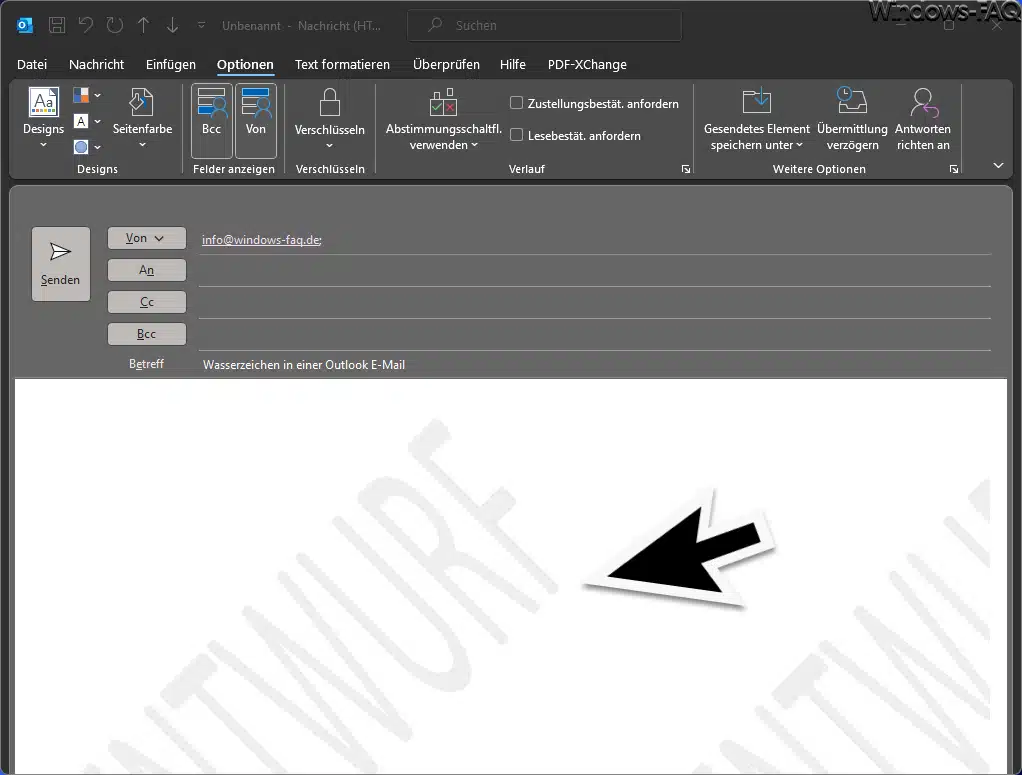Viewport: 1022px width, 775px height.
Task: Open the Designs gallery
Action: (44, 117)
